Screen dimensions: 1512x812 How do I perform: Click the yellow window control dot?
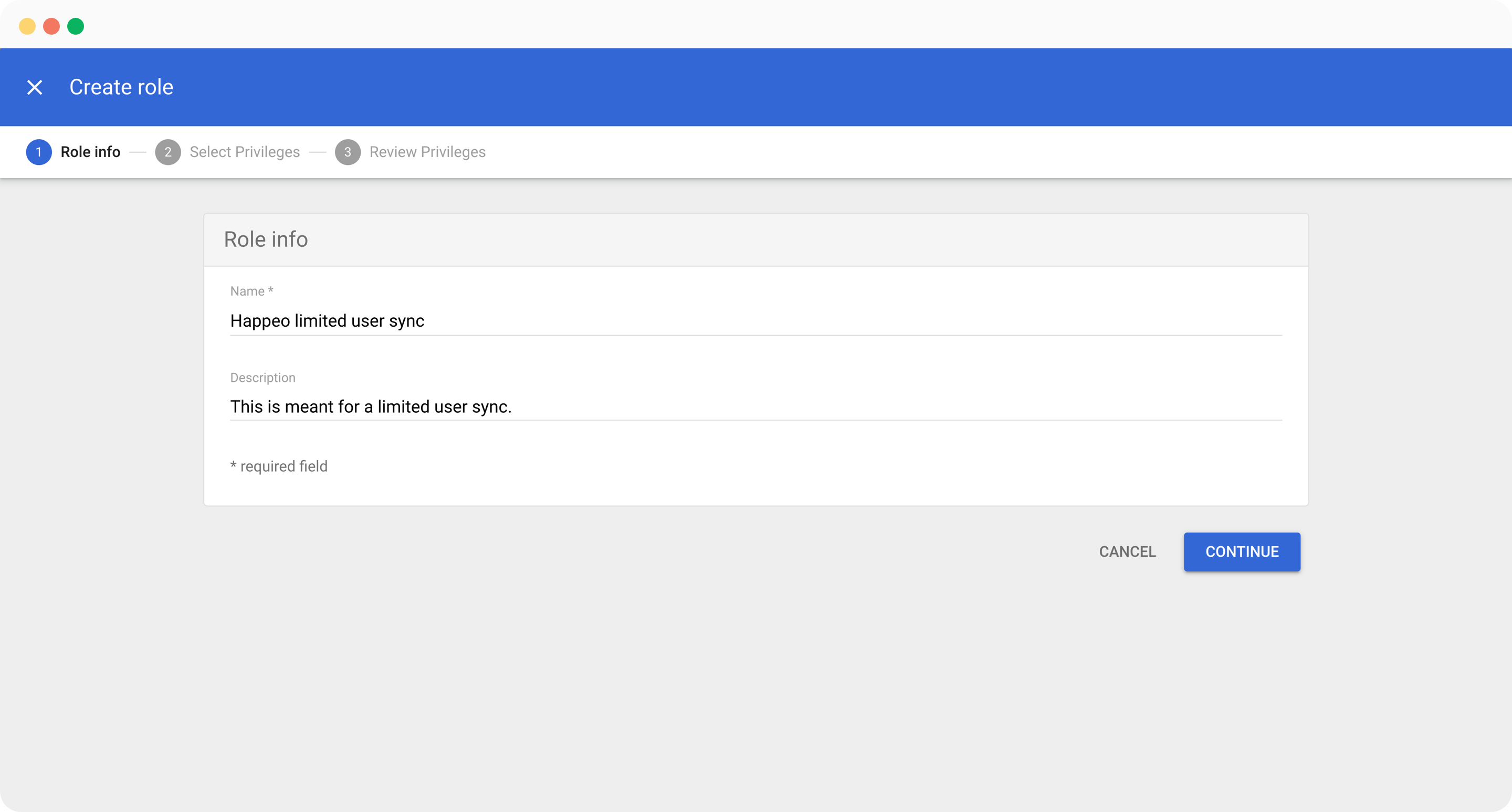pos(27,26)
